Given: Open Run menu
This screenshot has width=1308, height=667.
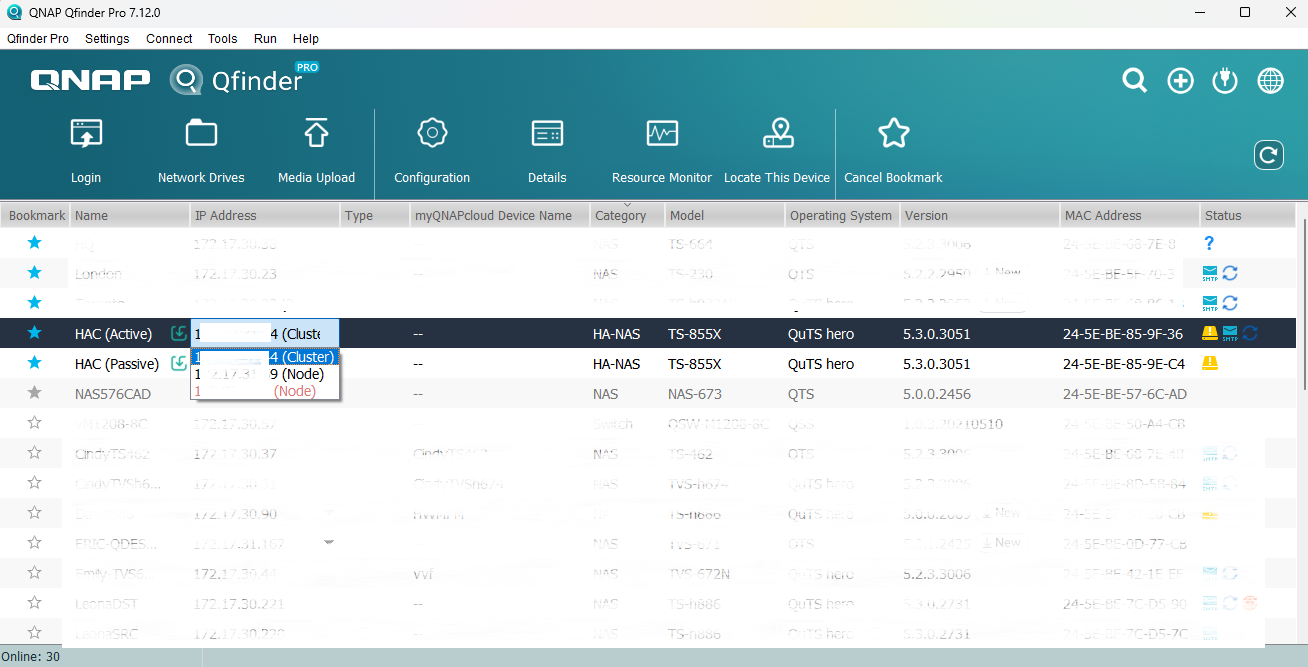Looking at the screenshot, I should click(x=265, y=39).
